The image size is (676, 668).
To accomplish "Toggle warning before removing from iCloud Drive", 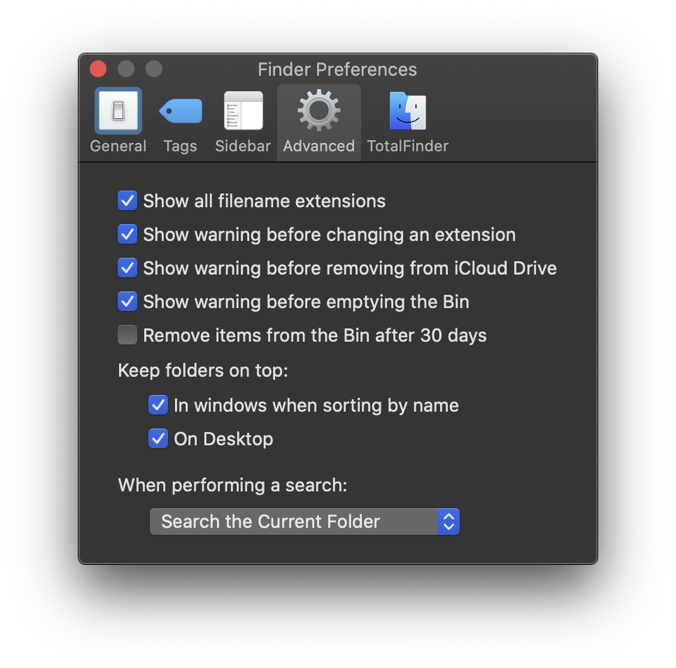I will point(127,268).
